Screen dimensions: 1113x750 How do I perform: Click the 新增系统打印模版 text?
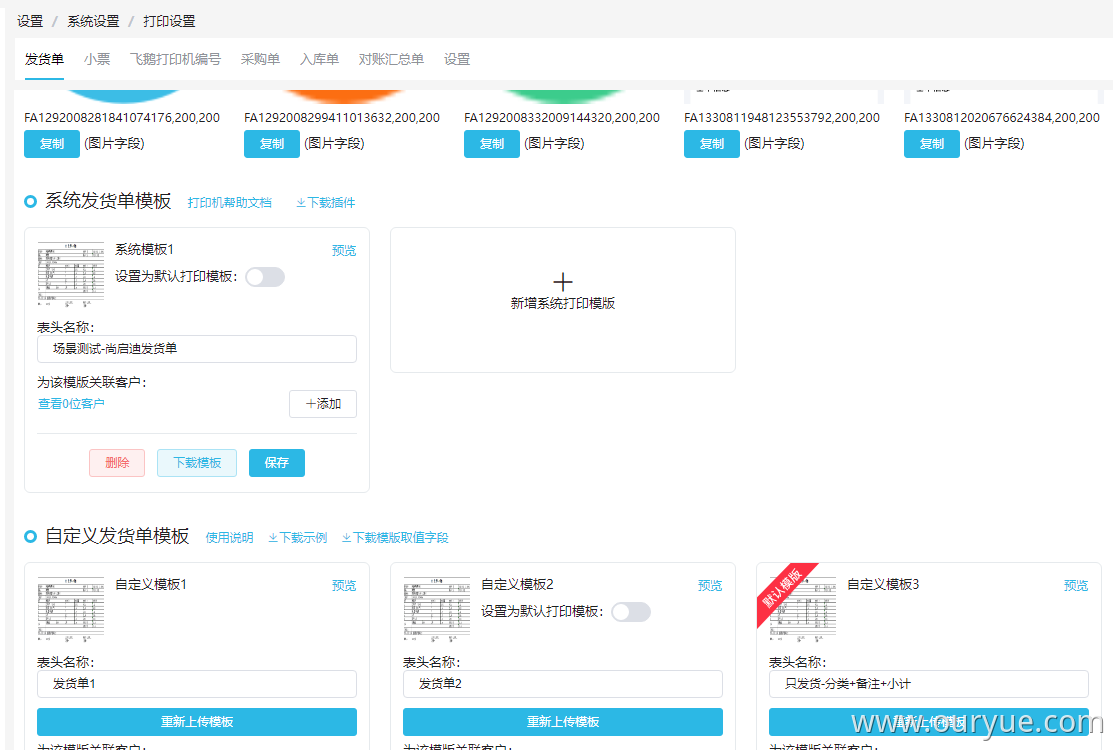[563, 304]
